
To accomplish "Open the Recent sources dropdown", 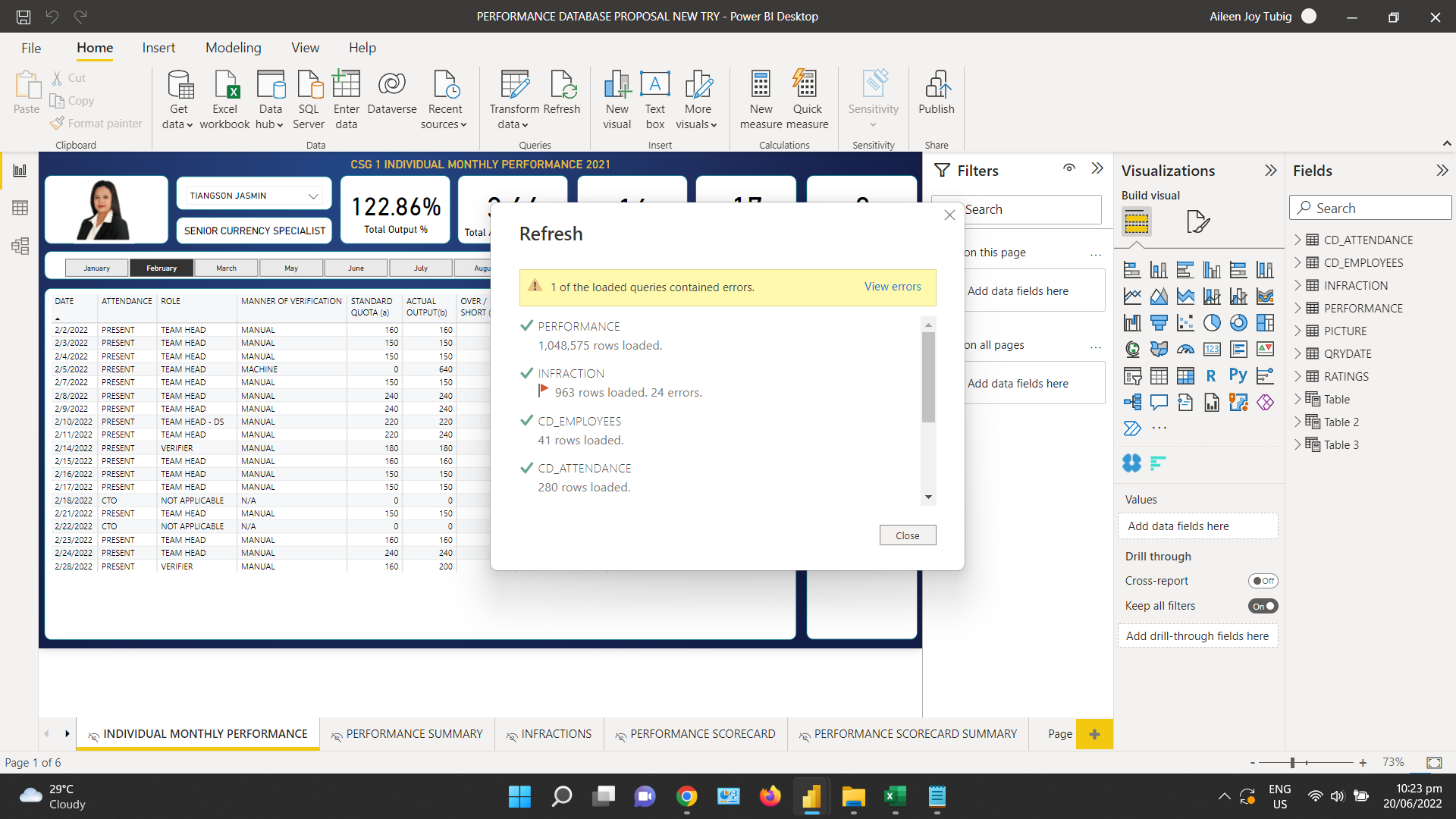I will click(444, 99).
